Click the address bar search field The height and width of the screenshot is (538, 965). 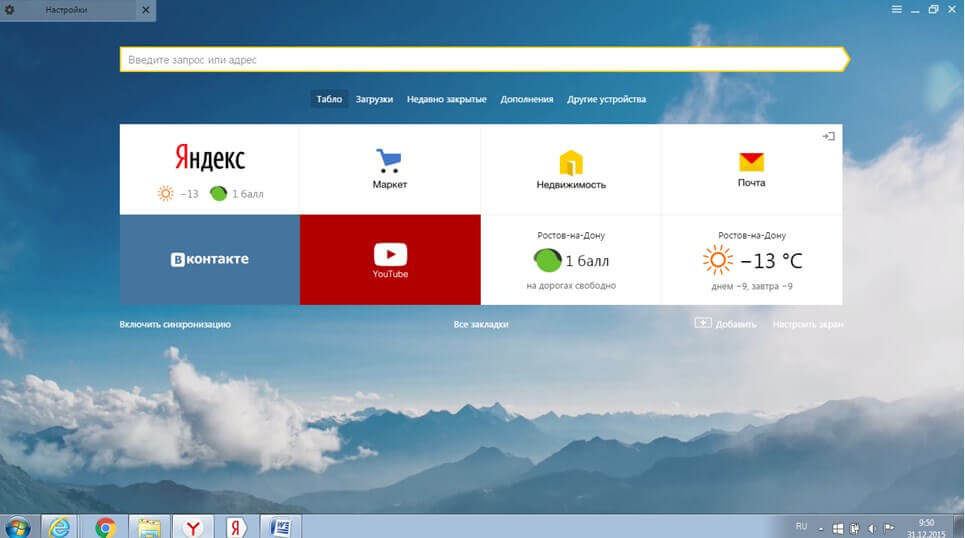point(480,60)
